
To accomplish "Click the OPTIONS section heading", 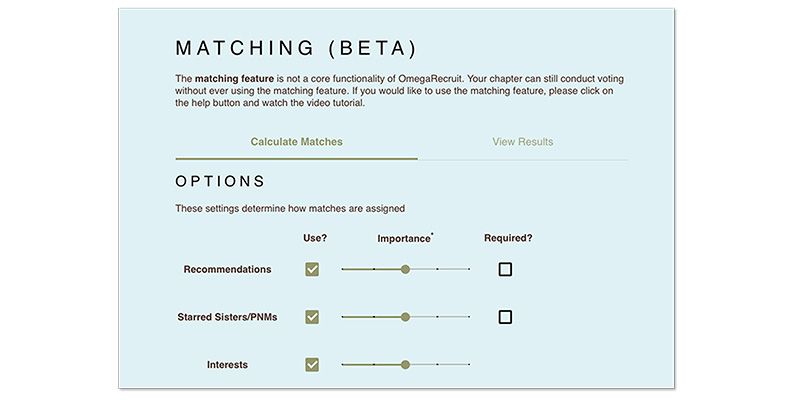I will point(220,182).
